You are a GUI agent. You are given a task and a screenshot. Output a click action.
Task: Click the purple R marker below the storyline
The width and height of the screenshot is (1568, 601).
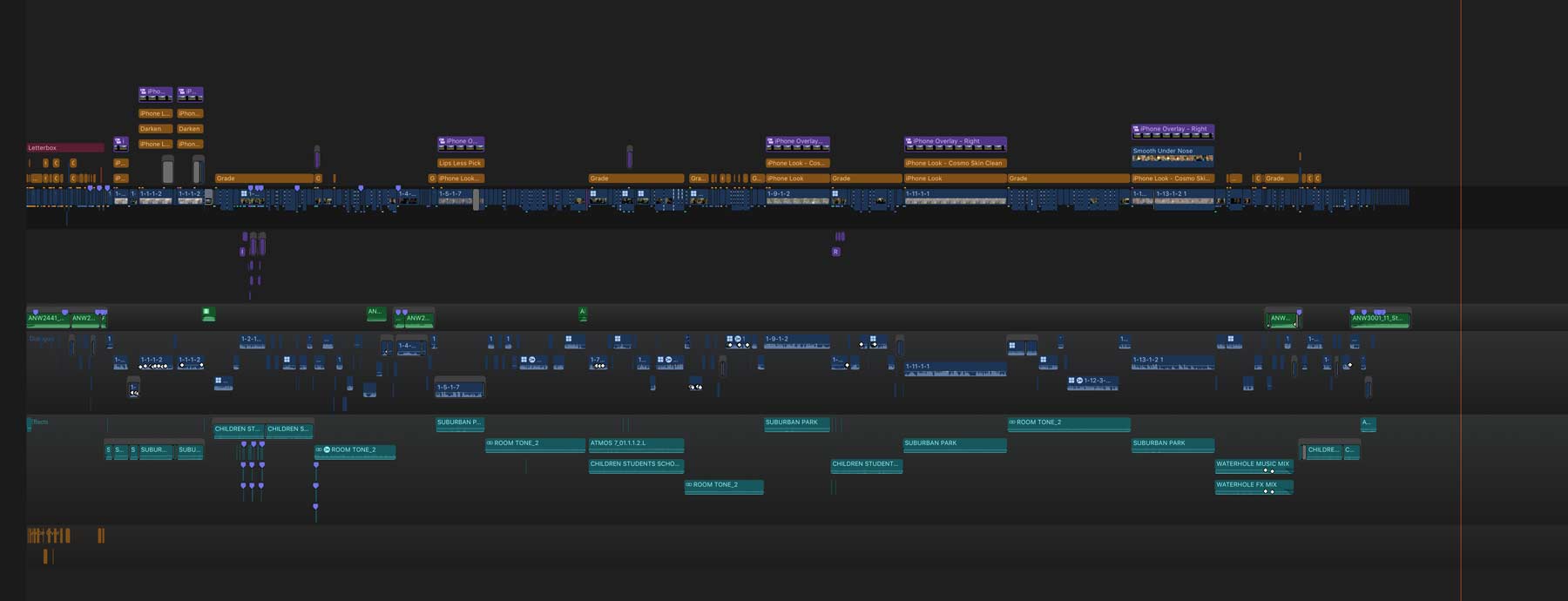tap(835, 252)
